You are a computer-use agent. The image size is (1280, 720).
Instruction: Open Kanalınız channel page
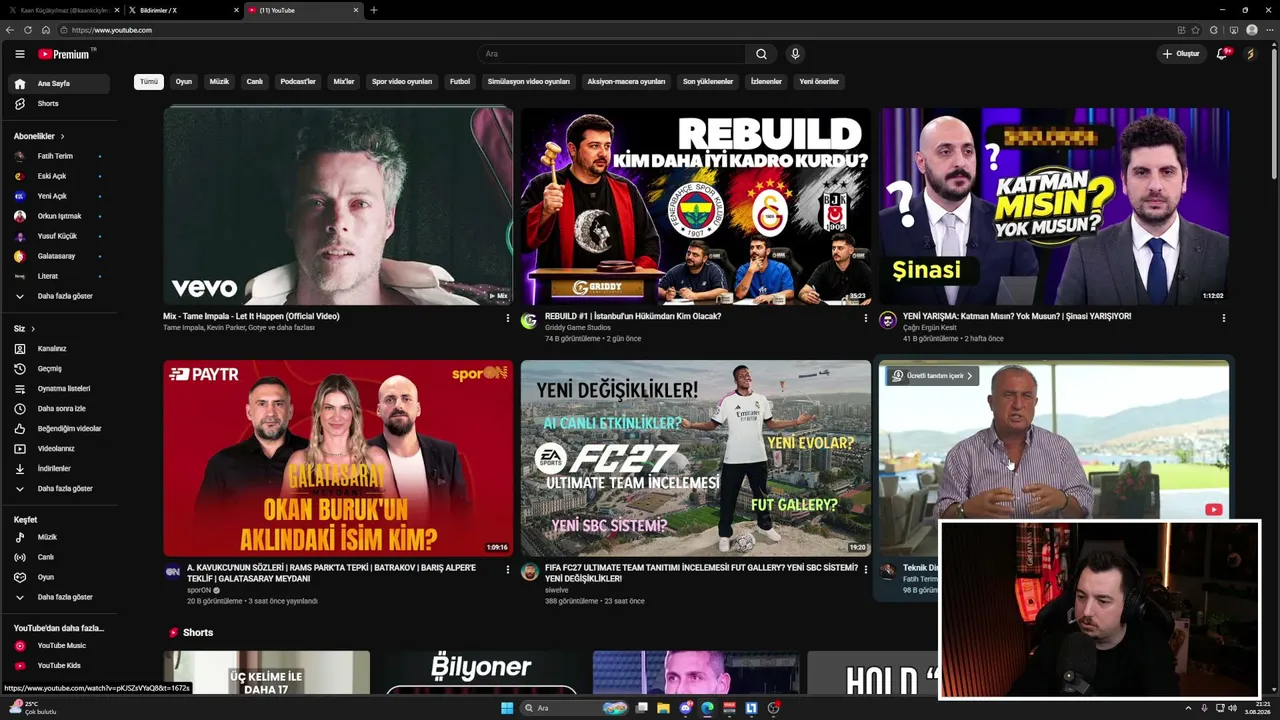(x=59, y=349)
